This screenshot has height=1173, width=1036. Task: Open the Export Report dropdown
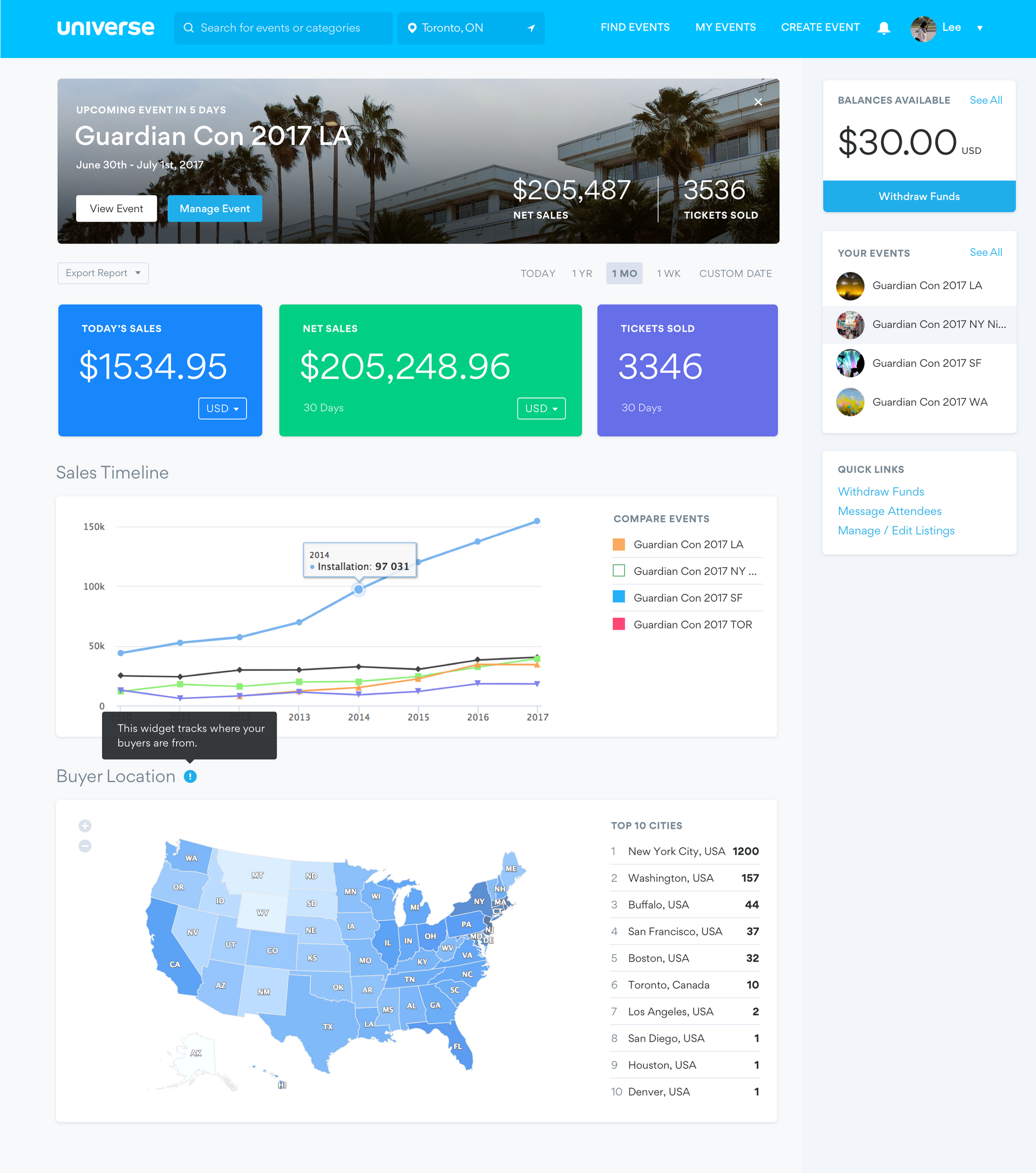[103, 273]
